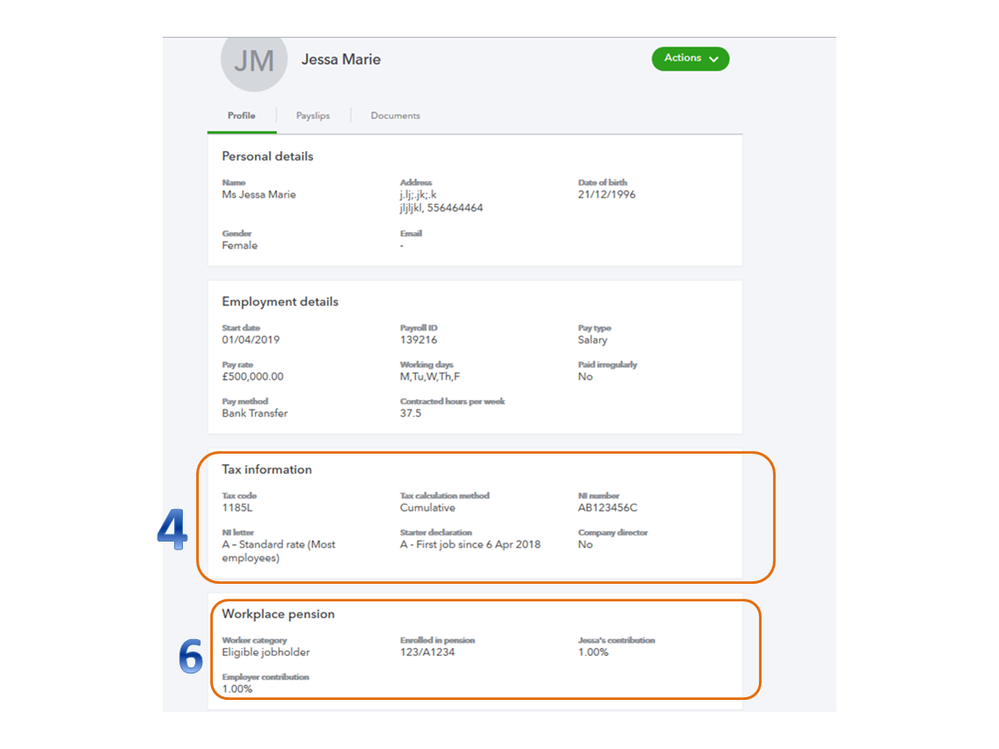Click the Jessa Marie name heading
The width and height of the screenshot is (999, 749).
(341, 60)
